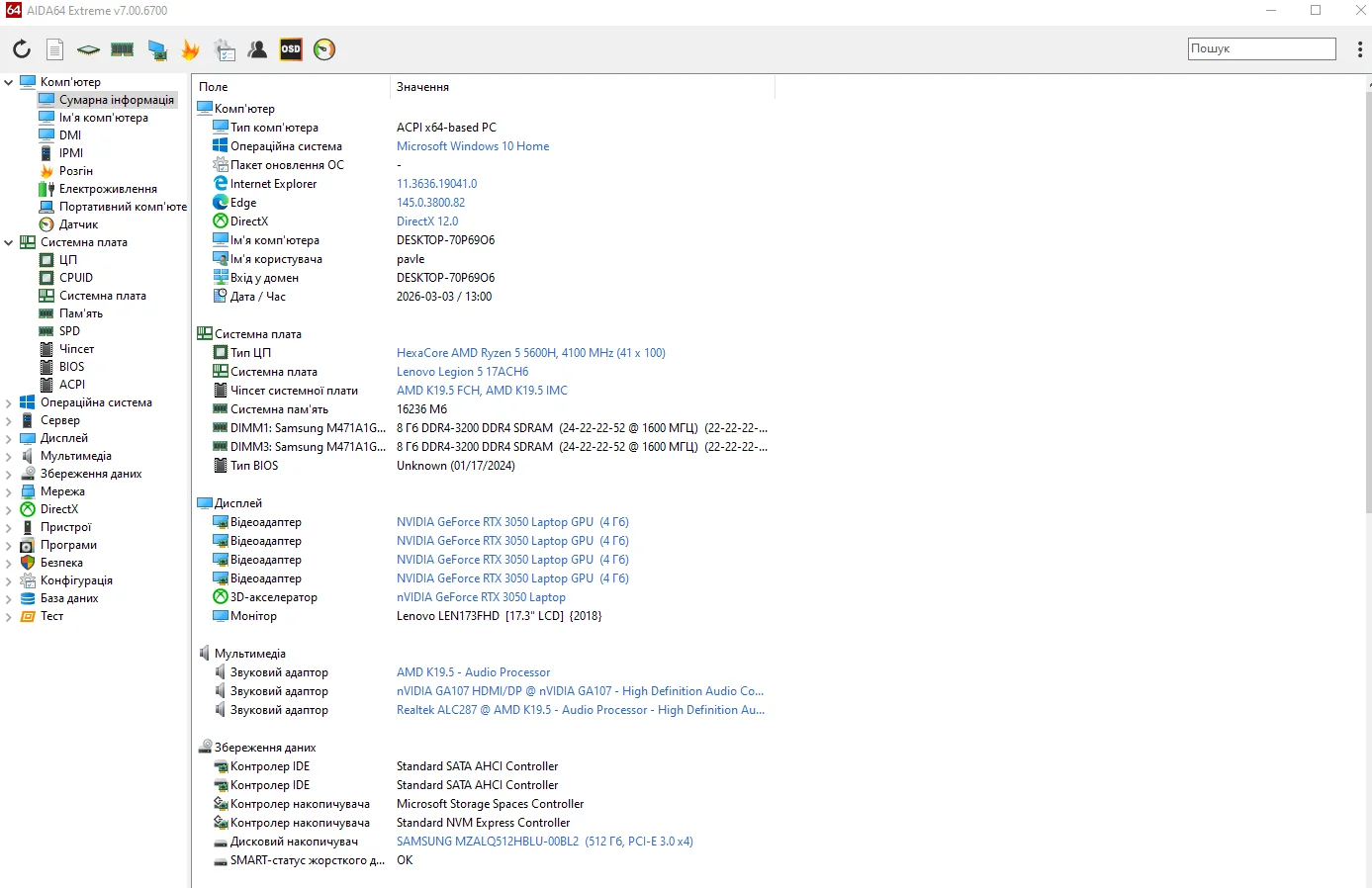
Task: Open the BIOS tree item
Action: click(x=71, y=367)
